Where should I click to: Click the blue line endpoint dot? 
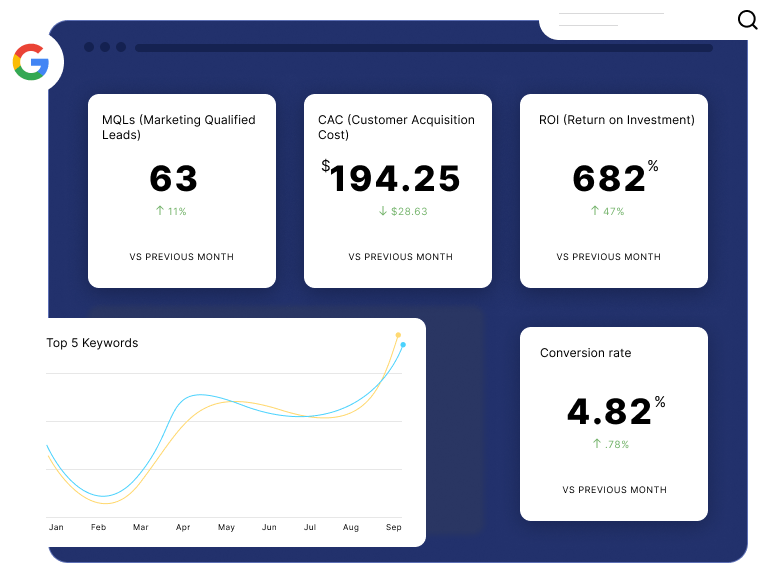coord(403,345)
